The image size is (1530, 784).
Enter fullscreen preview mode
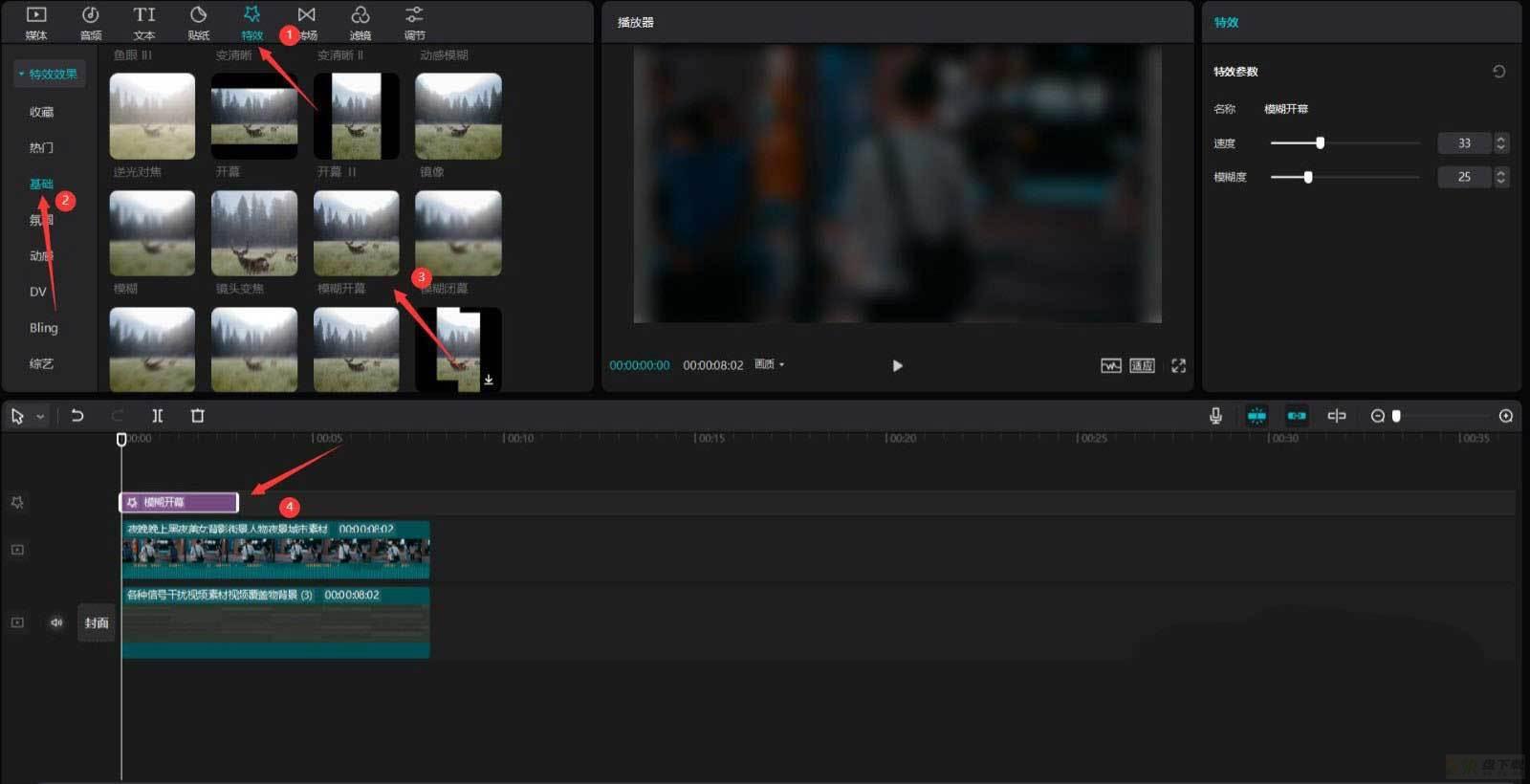[1178, 365]
